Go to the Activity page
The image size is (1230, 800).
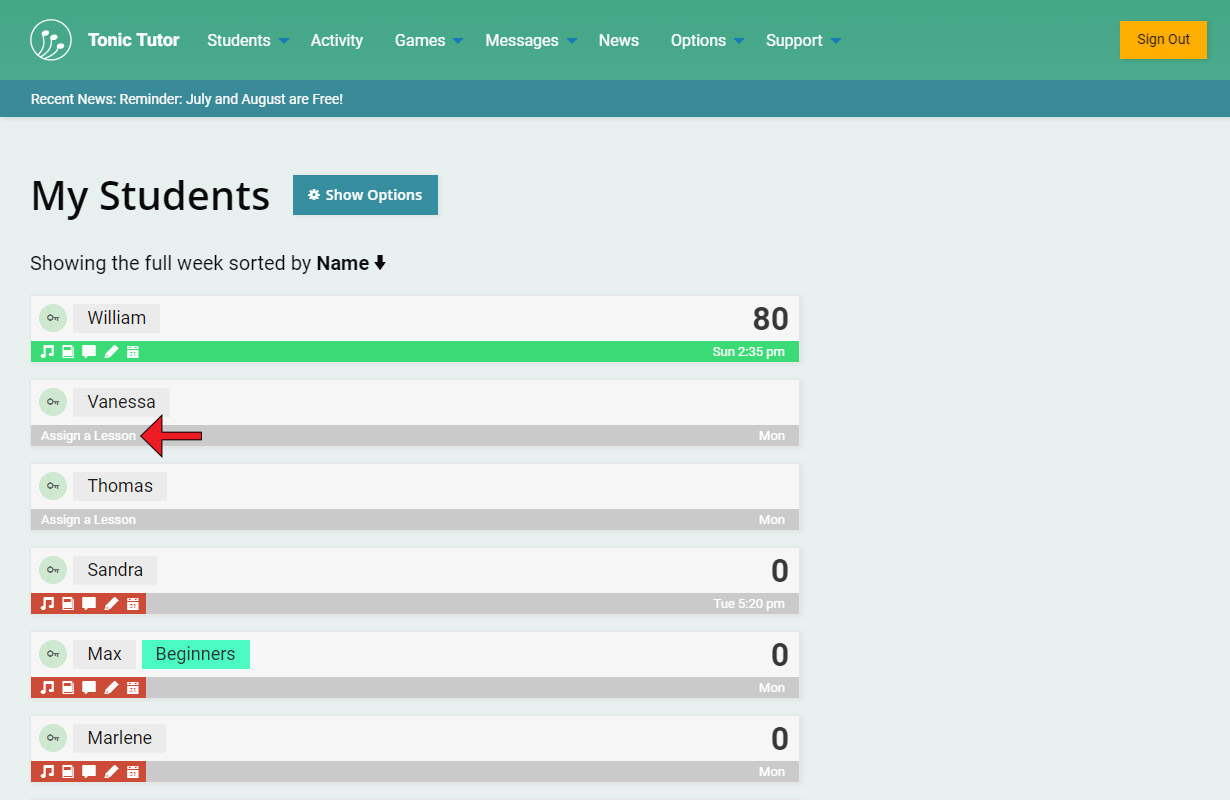tap(336, 41)
